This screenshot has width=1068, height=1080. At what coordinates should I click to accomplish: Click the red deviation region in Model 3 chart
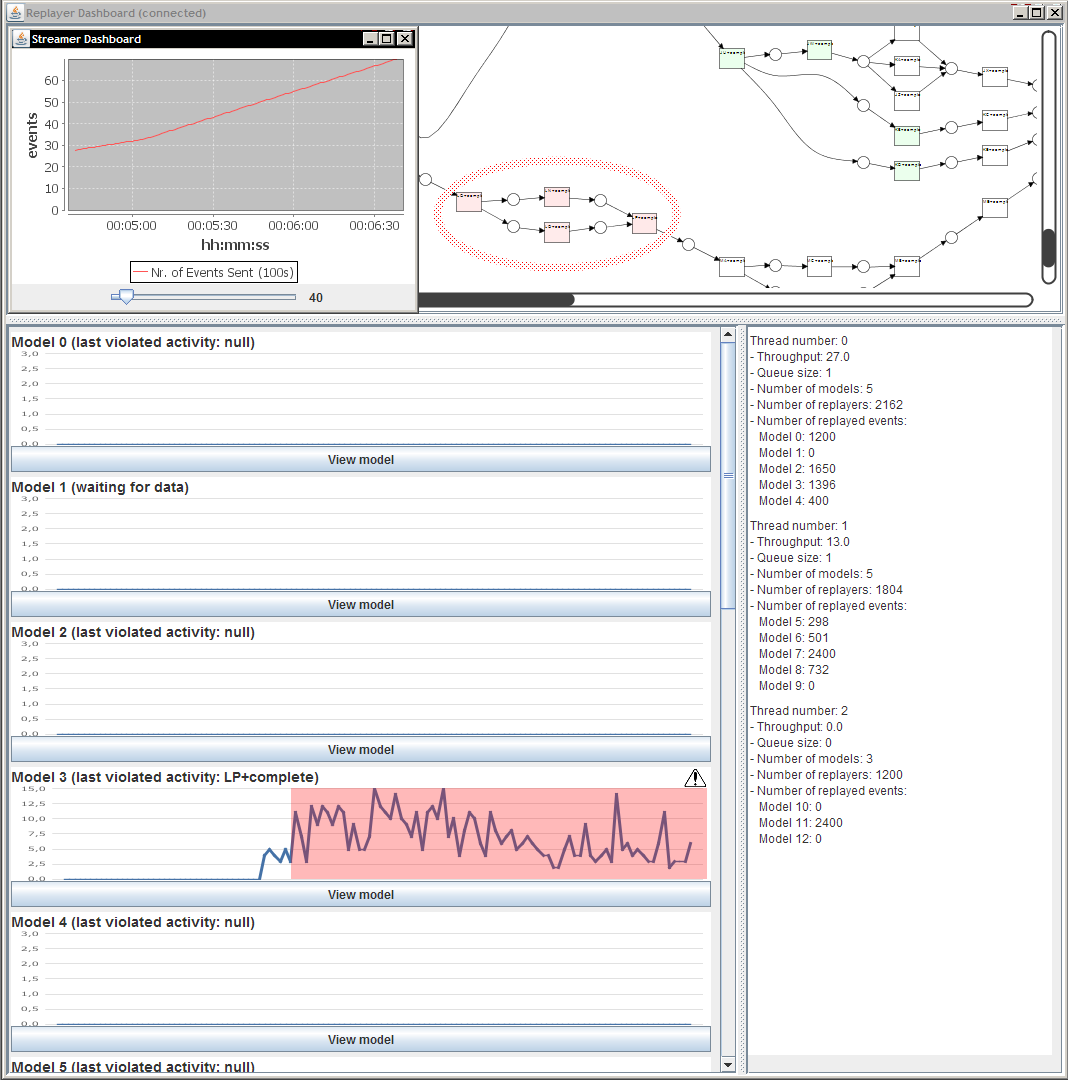499,833
